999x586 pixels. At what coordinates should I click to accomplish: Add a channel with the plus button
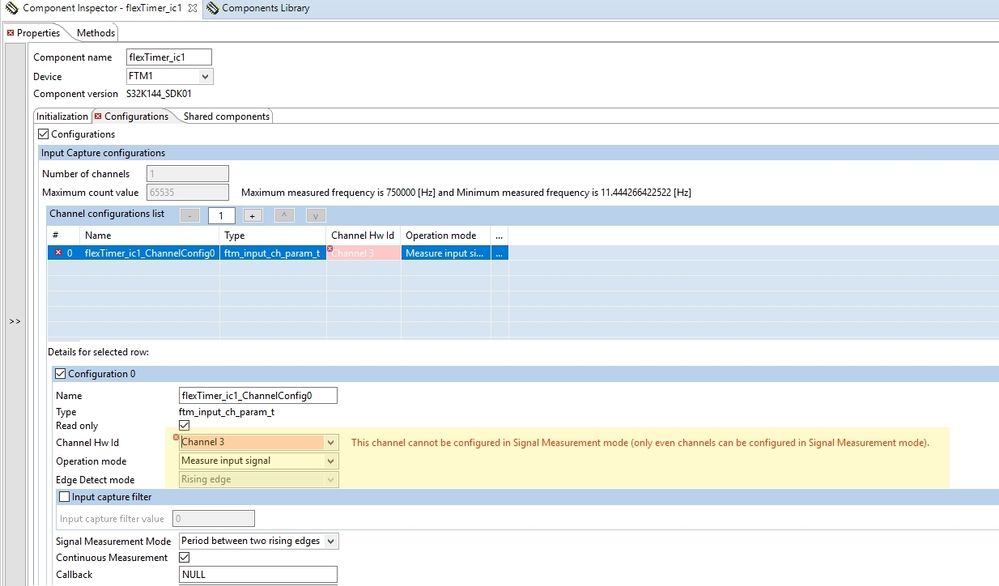pyautogui.click(x=252, y=216)
